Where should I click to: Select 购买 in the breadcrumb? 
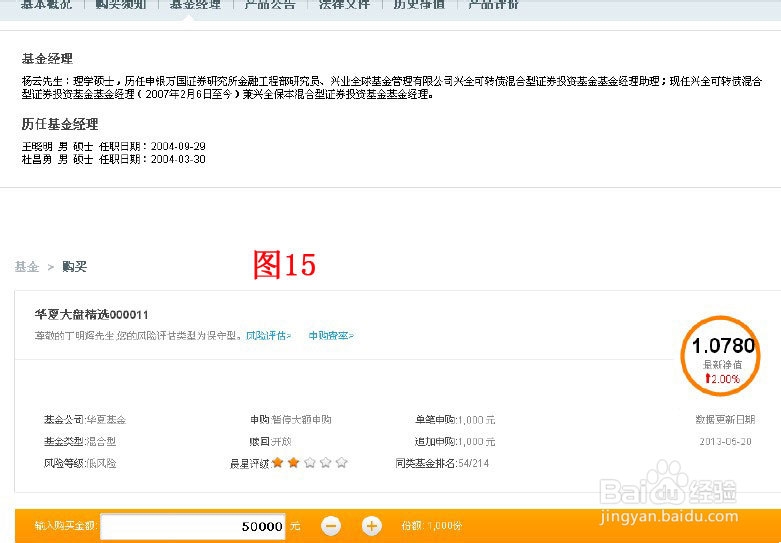75,267
